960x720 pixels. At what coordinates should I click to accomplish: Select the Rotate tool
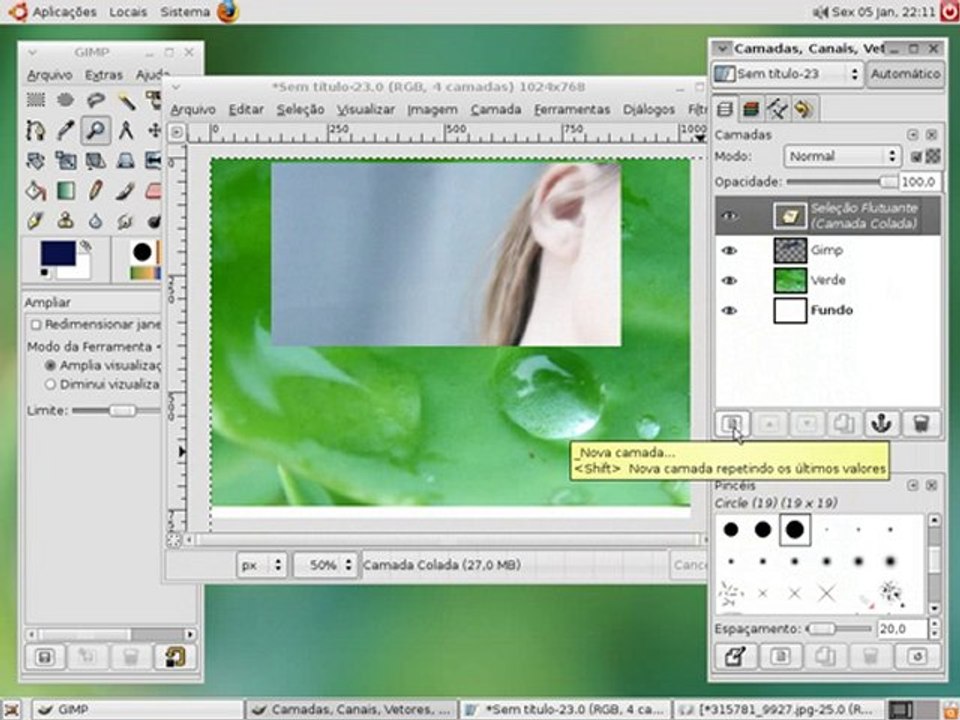[x=36, y=160]
